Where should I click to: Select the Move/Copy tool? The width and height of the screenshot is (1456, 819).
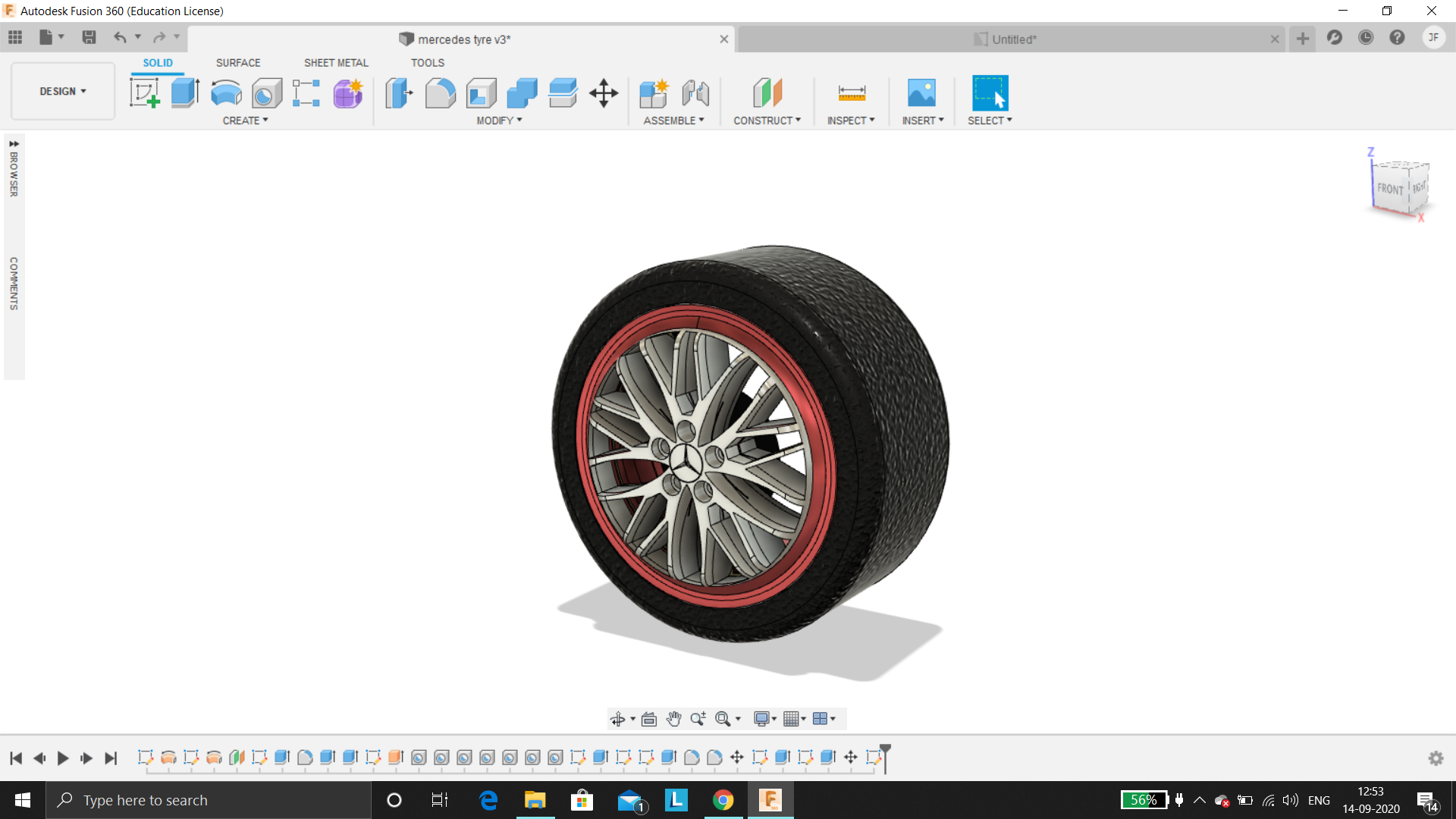click(x=604, y=93)
